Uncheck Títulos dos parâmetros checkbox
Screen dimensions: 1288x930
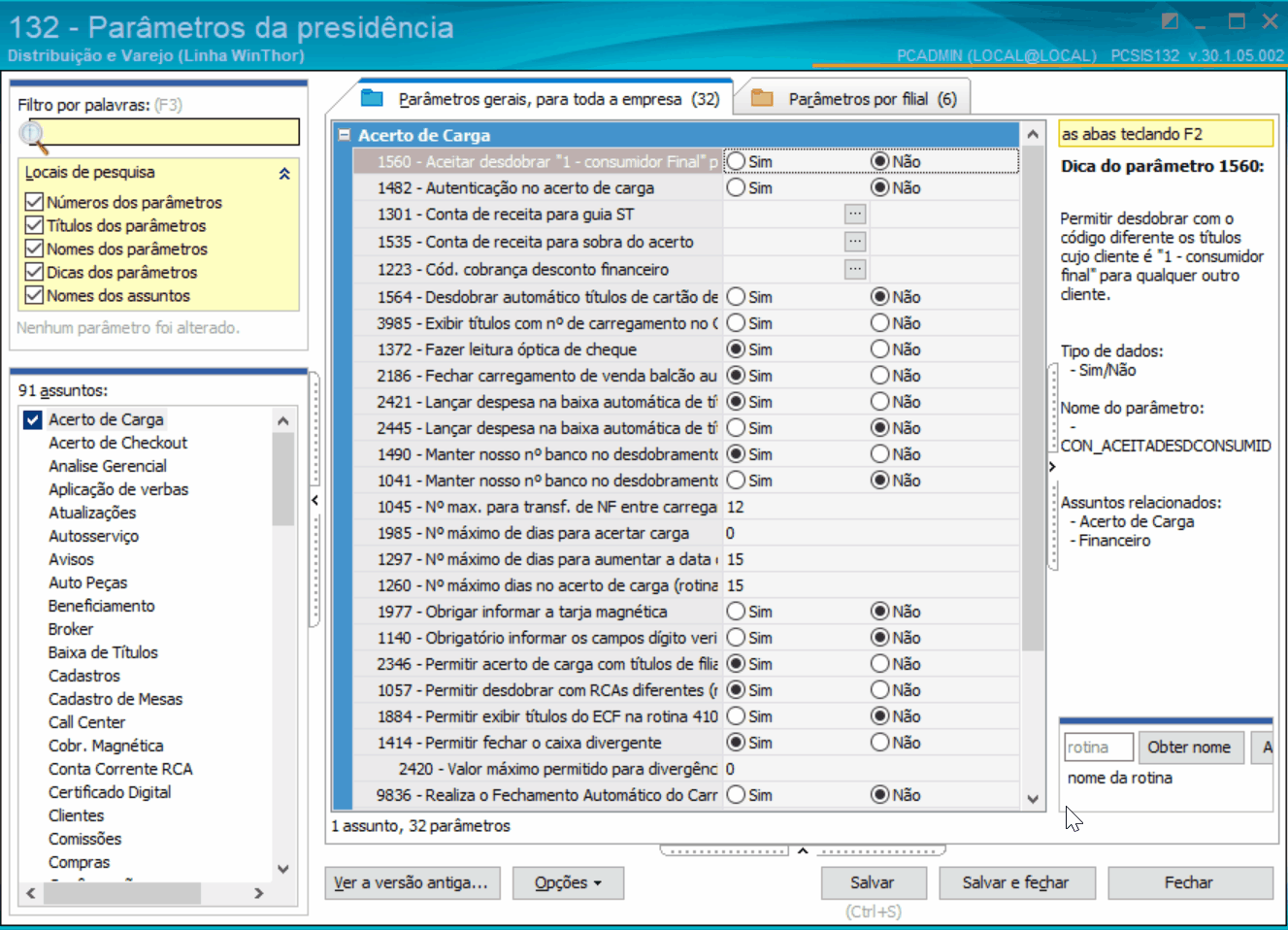pos(34,225)
